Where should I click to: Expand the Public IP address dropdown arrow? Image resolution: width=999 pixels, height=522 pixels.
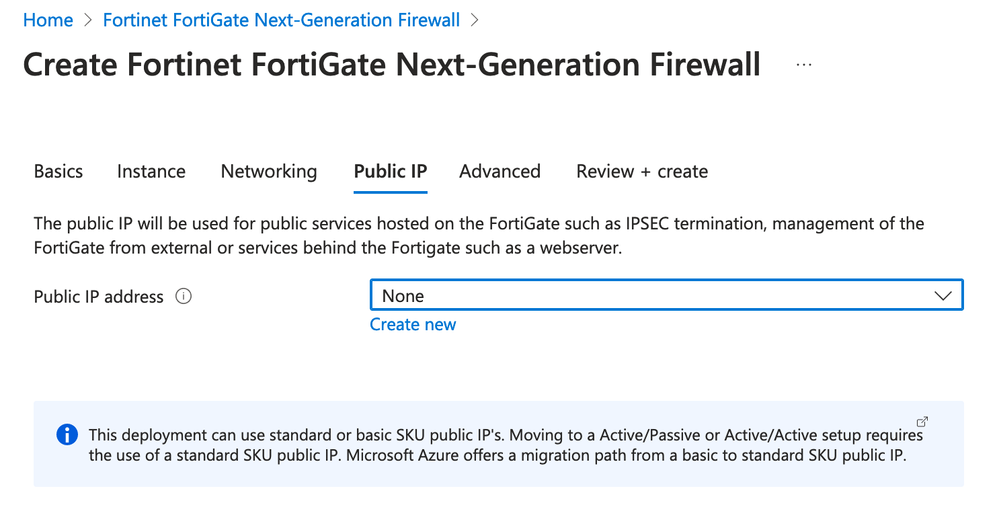942,296
